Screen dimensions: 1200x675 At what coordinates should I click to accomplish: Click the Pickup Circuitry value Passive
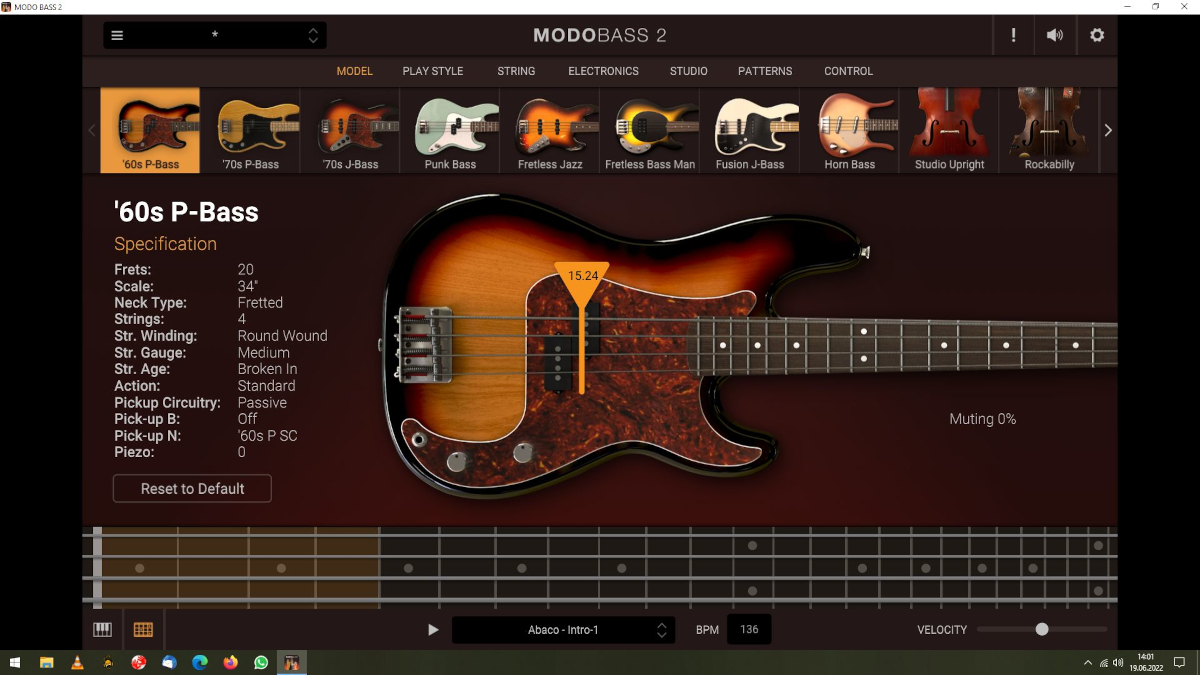click(262, 403)
